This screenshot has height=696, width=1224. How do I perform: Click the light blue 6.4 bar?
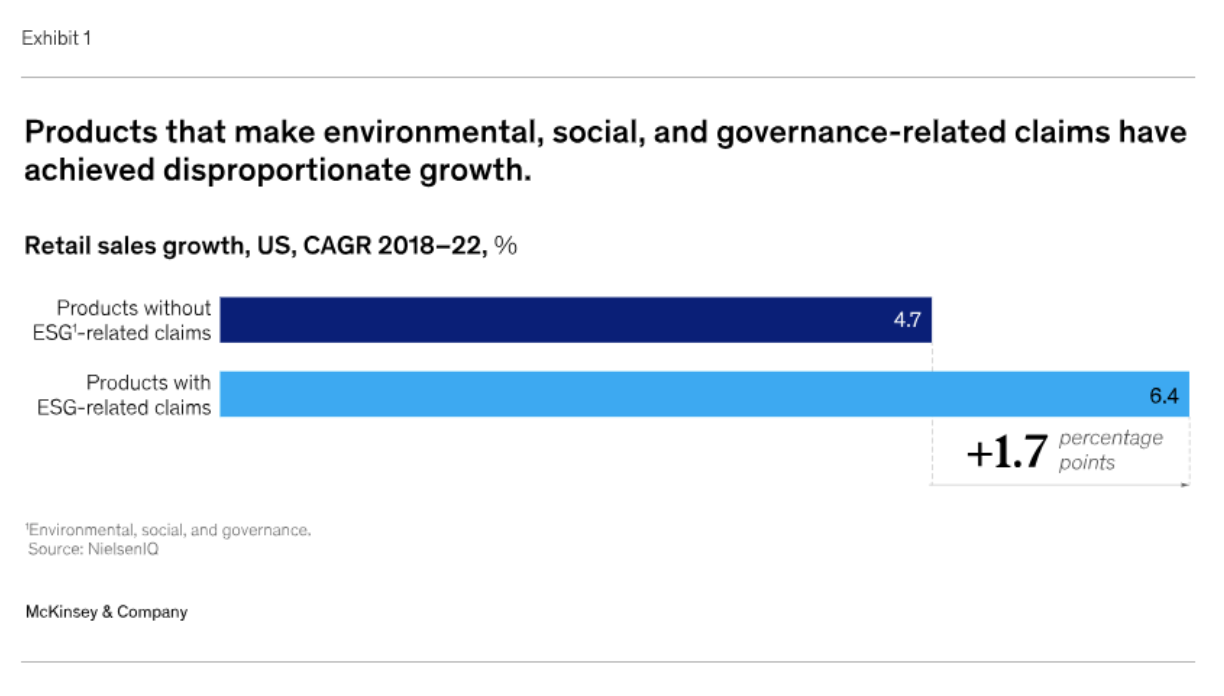[705, 394]
